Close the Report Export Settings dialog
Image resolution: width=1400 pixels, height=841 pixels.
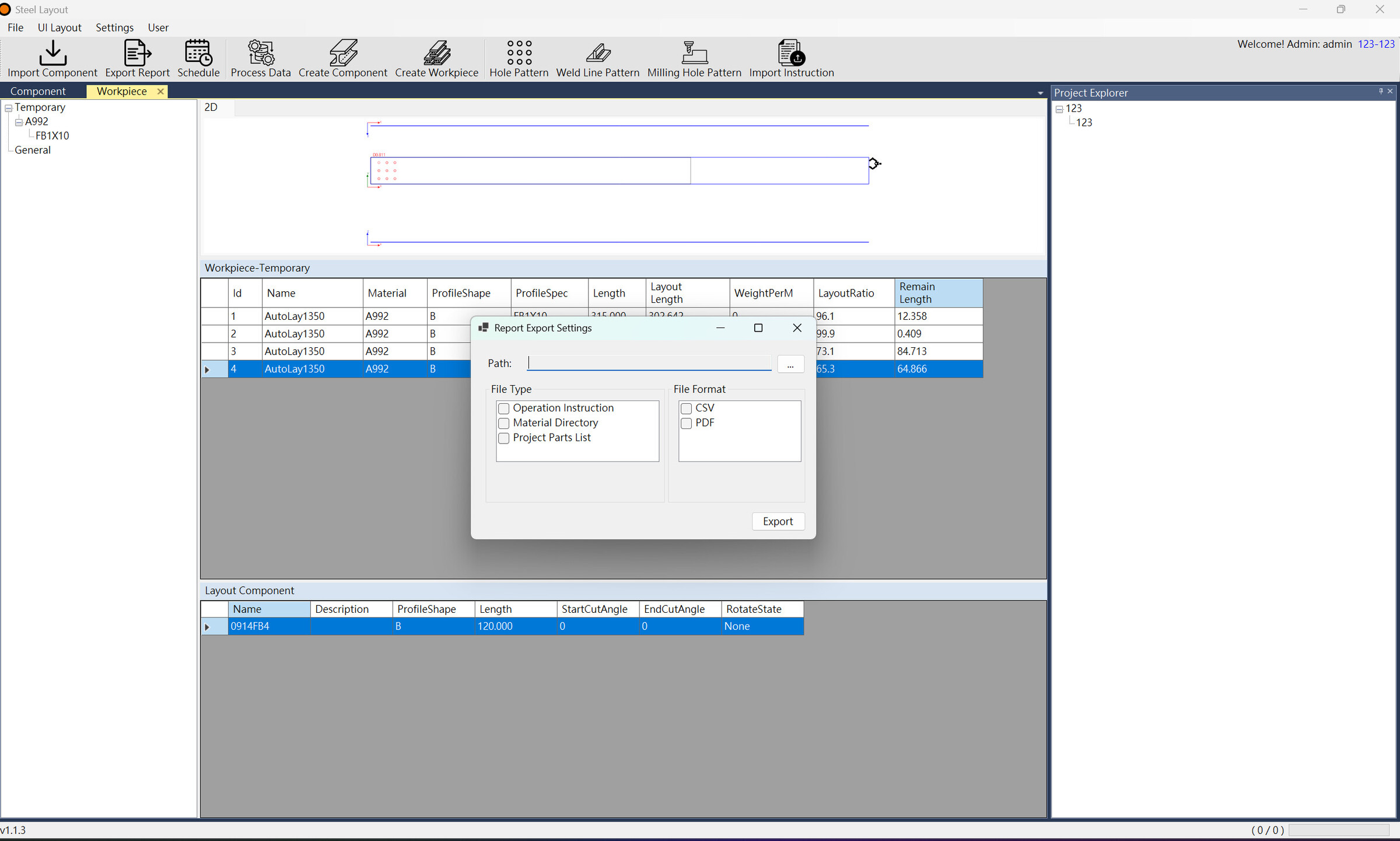[x=797, y=328]
